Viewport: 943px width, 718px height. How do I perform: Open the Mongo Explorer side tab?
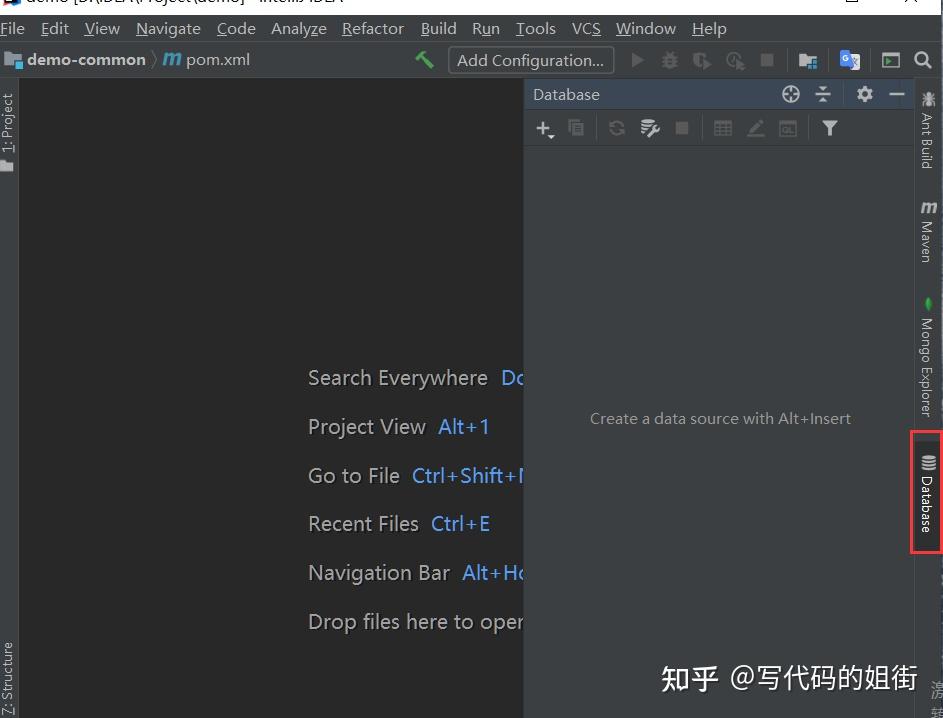tap(927, 357)
